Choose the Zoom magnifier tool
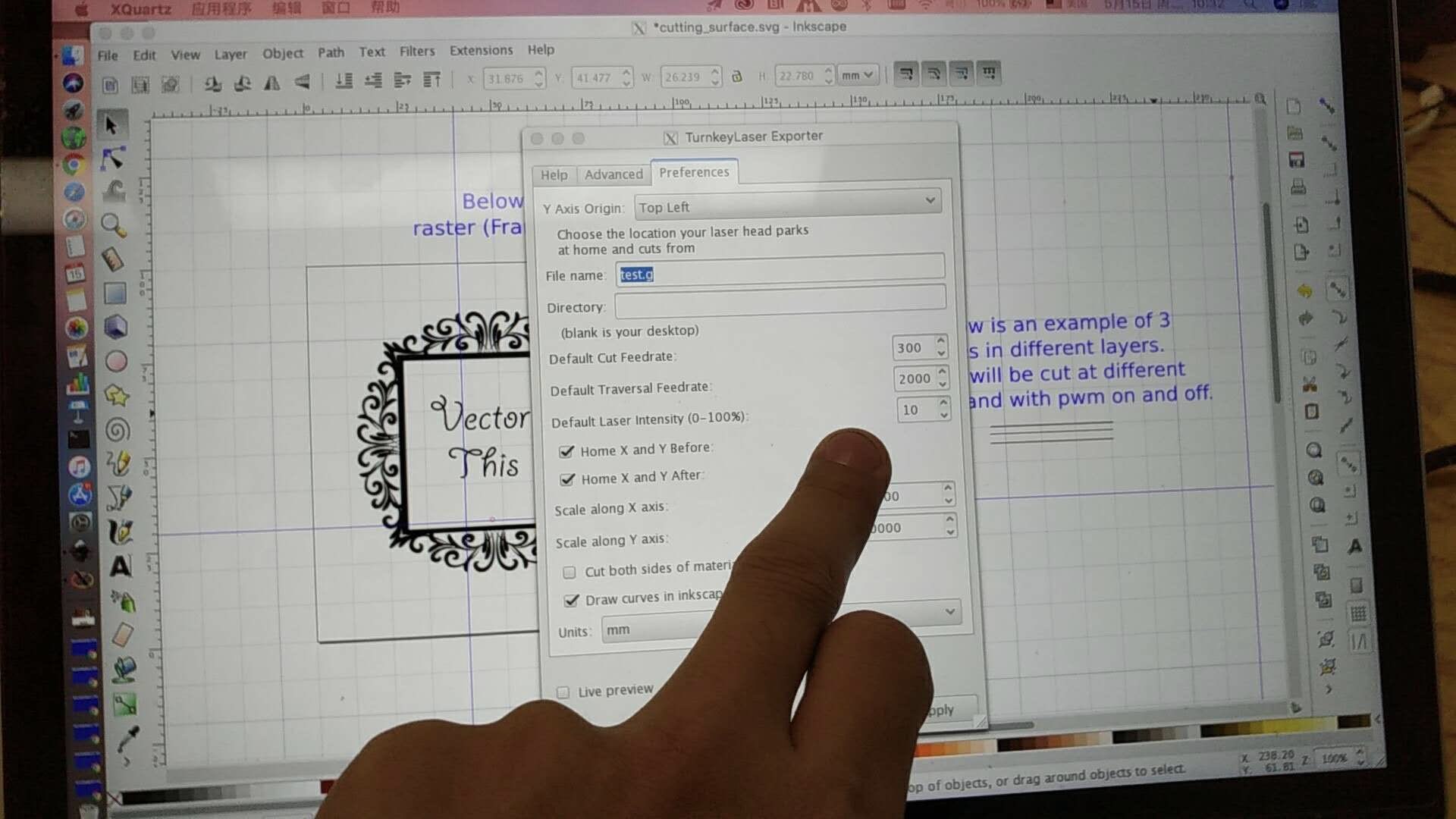Image resolution: width=1456 pixels, height=819 pixels. [x=113, y=224]
